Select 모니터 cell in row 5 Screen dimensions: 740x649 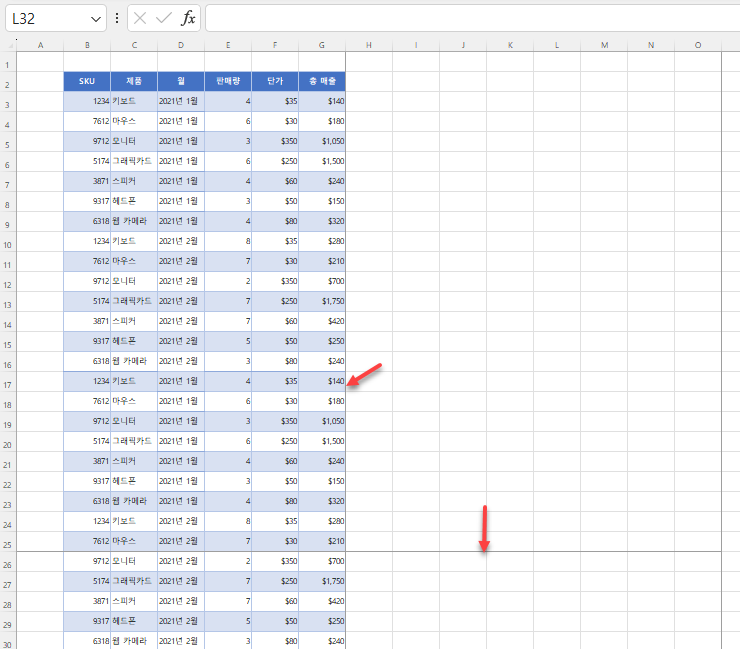[134, 141]
